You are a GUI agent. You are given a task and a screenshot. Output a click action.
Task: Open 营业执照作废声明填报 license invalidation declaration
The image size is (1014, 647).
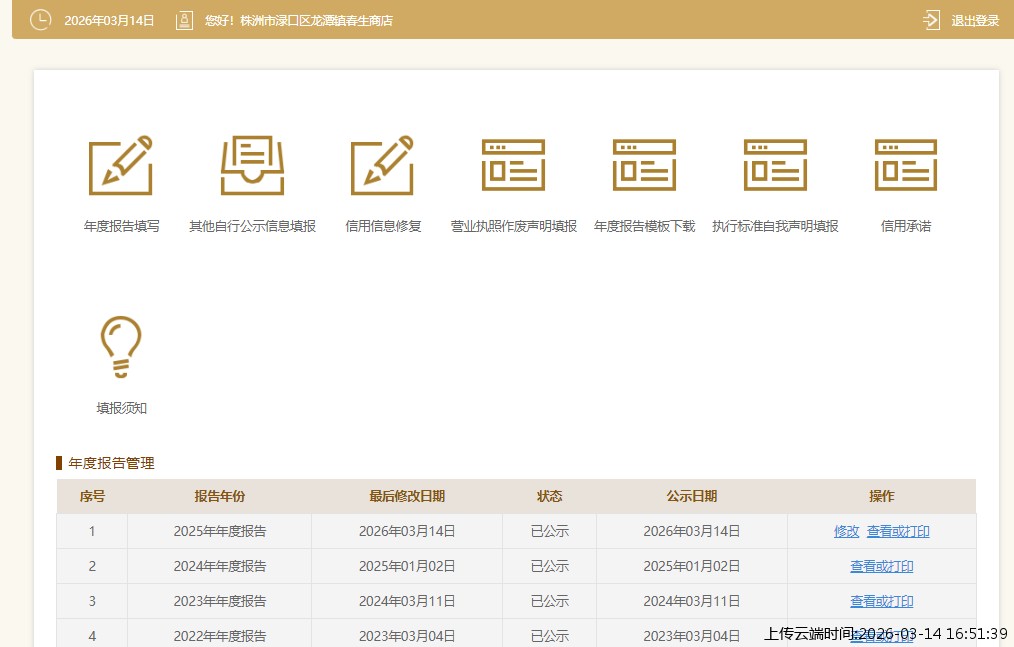pos(512,165)
